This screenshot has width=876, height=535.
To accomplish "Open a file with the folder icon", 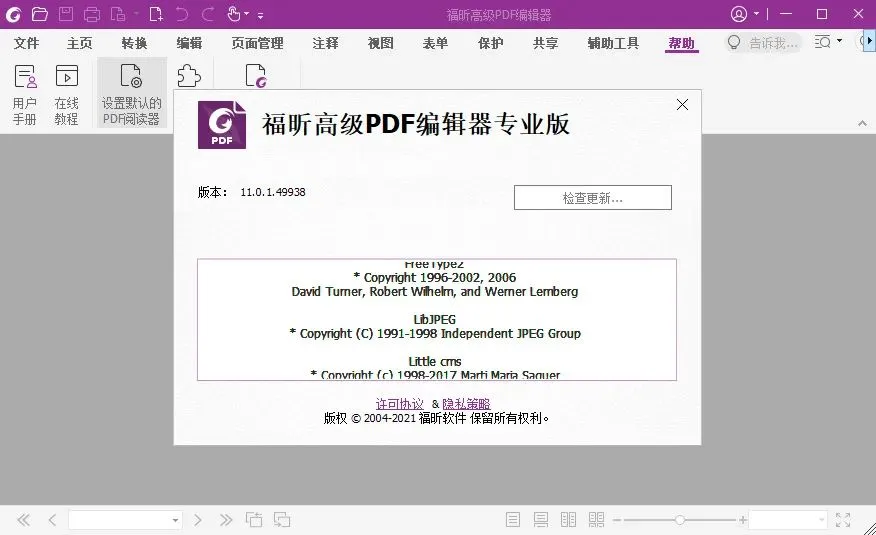I will [x=40, y=14].
